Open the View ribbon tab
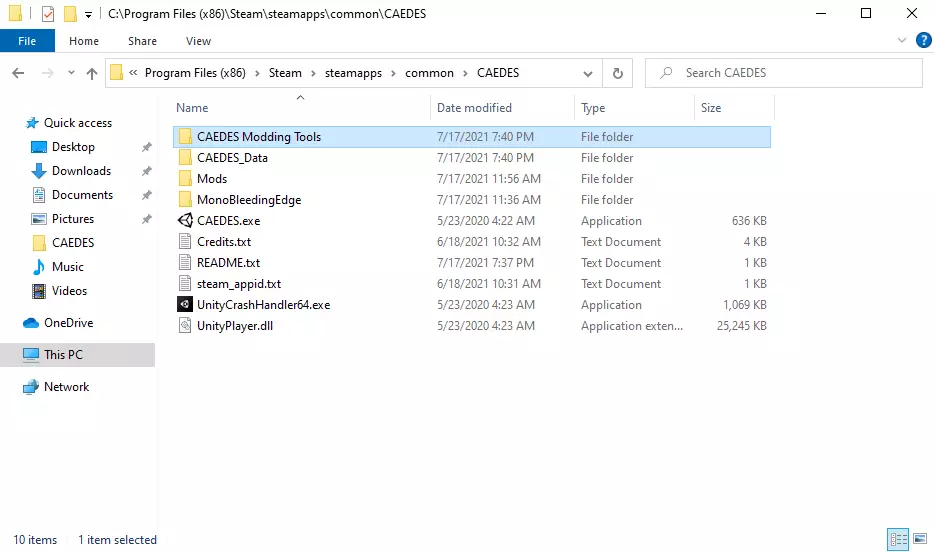Viewport: 934px width, 552px height. [x=198, y=41]
